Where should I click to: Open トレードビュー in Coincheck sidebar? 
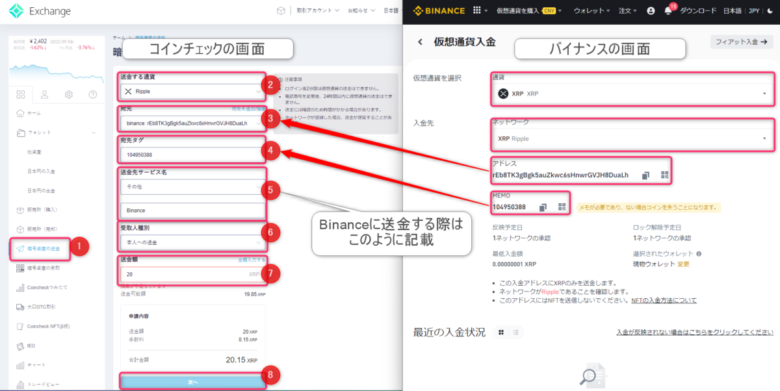coord(38,385)
